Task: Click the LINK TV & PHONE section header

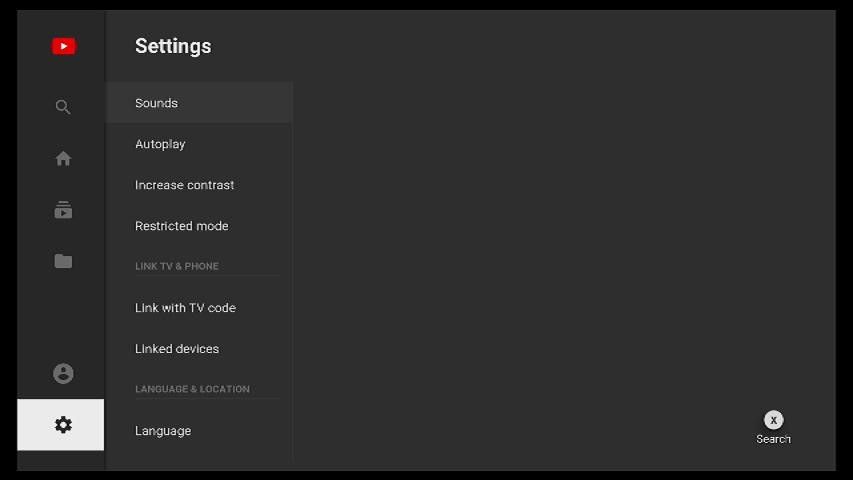Action: point(177,267)
